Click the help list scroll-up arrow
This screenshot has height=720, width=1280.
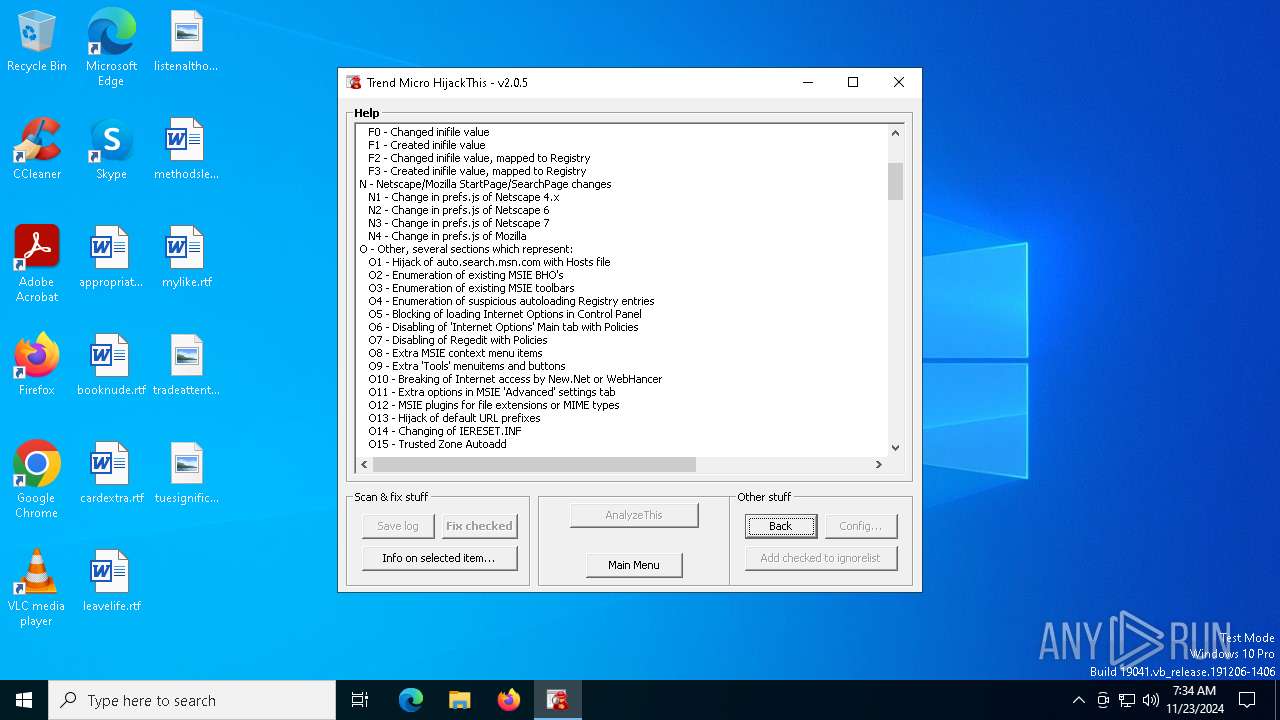coord(895,133)
